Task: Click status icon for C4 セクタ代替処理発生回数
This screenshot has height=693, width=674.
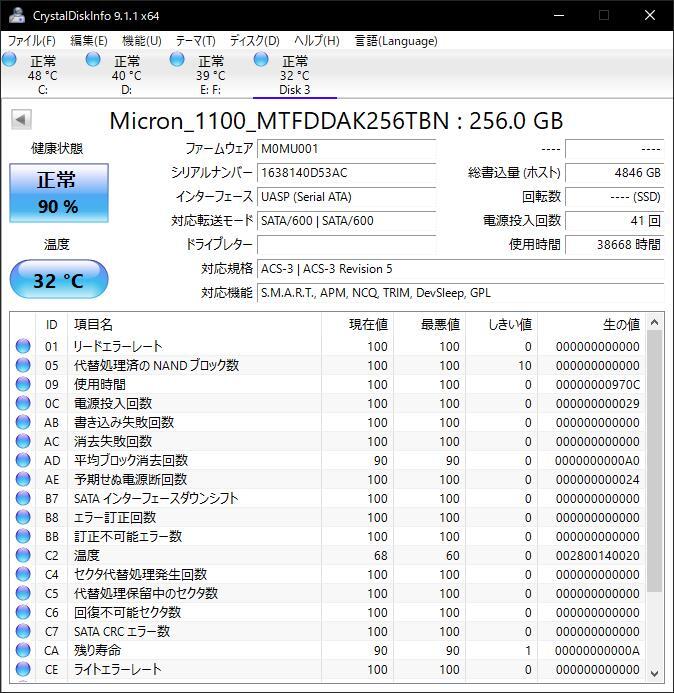Action: click(x=23, y=574)
